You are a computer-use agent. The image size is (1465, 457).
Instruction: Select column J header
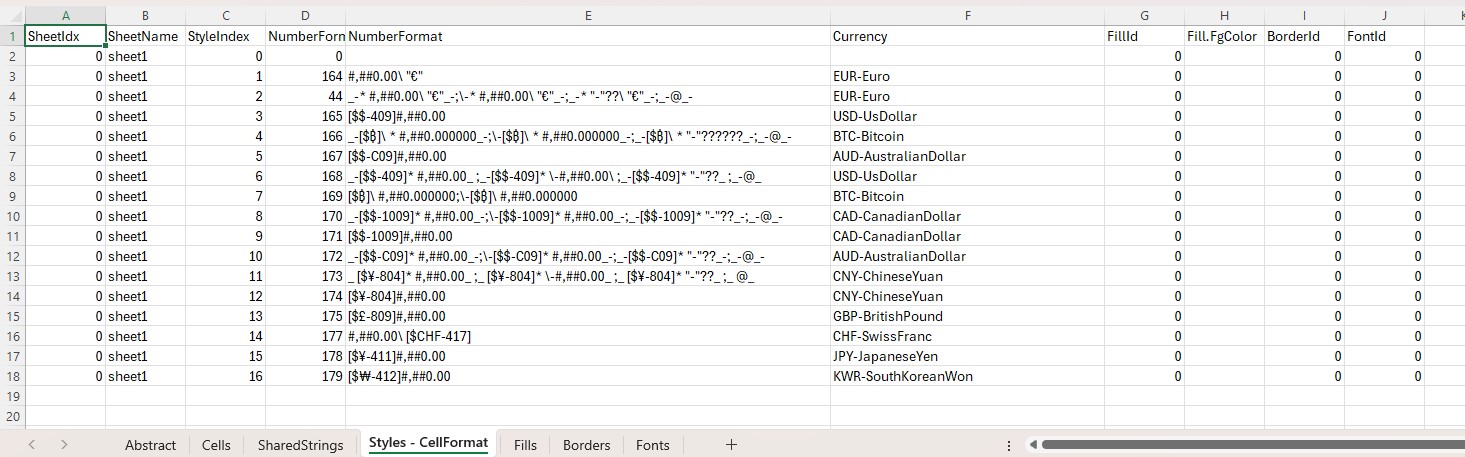click(x=1384, y=15)
